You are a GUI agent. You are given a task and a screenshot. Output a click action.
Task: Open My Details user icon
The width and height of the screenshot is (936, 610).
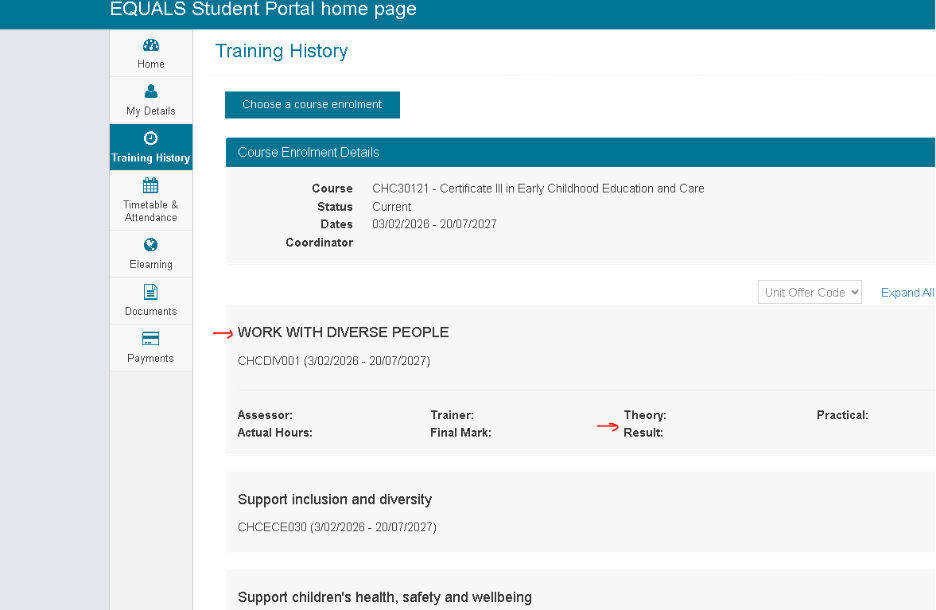pyautogui.click(x=151, y=91)
